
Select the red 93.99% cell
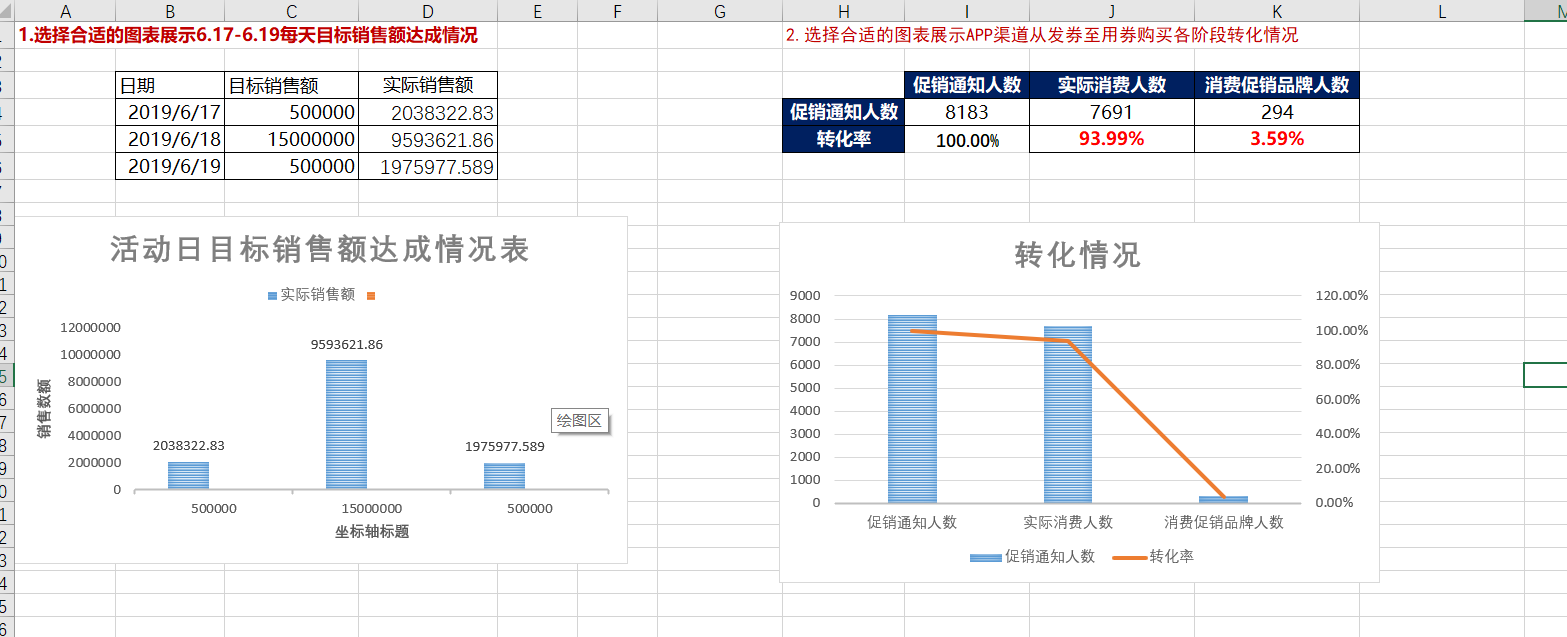[1112, 139]
